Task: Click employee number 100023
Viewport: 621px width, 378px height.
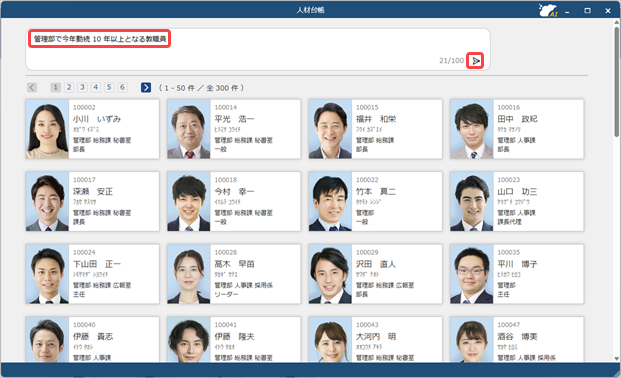Action: coord(509,180)
